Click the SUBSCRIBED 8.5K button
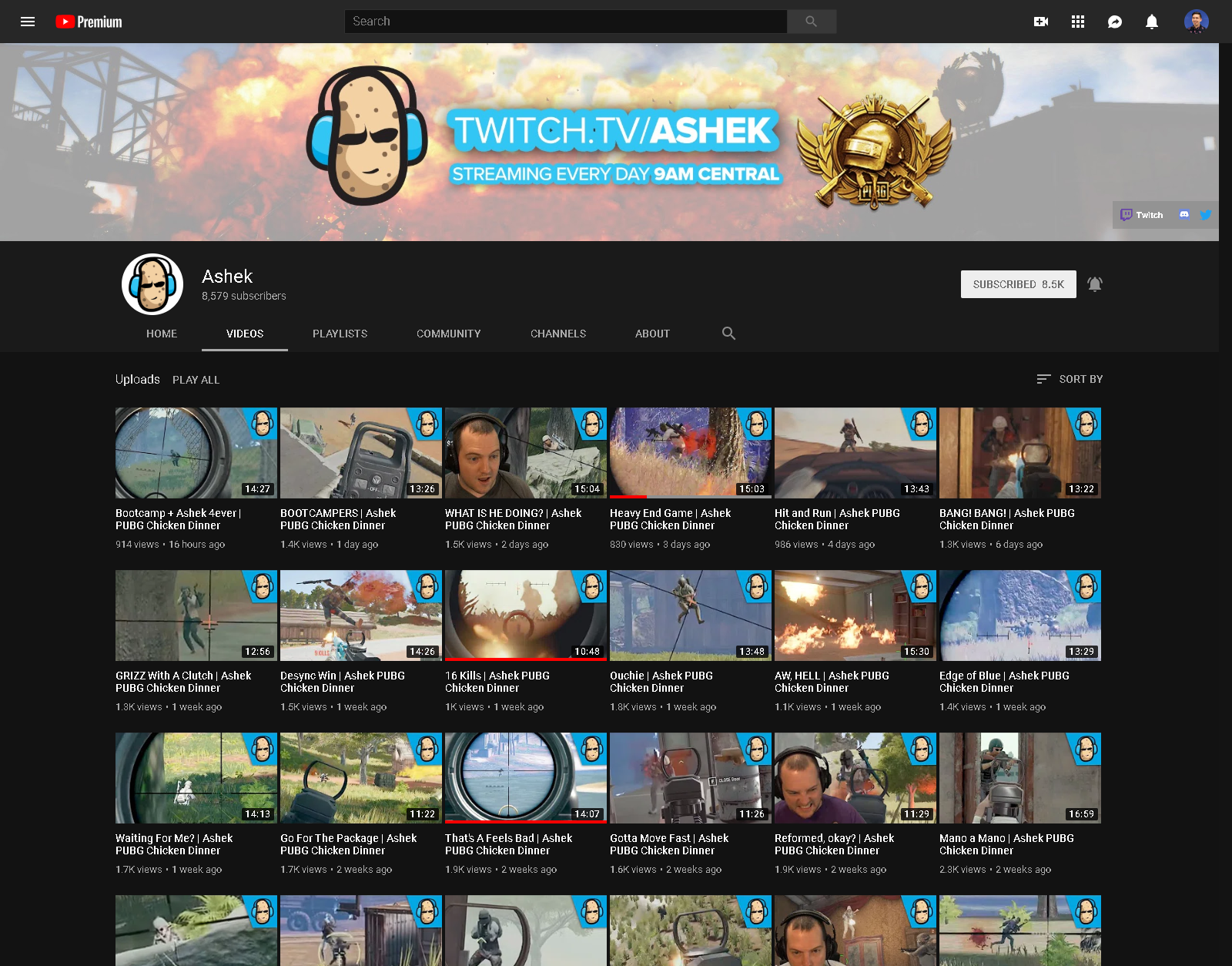 tap(1019, 284)
